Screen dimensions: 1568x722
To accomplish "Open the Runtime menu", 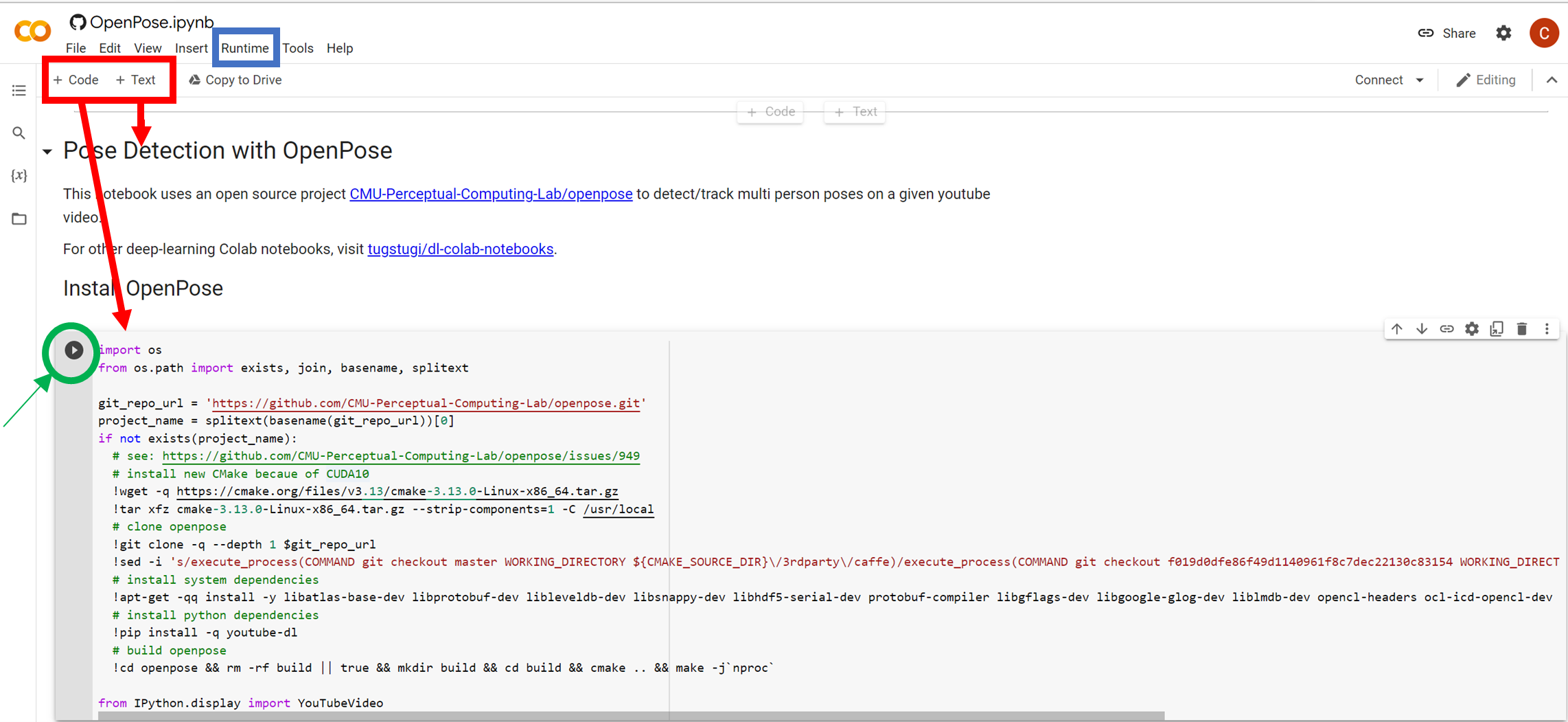I will (245, 48).
